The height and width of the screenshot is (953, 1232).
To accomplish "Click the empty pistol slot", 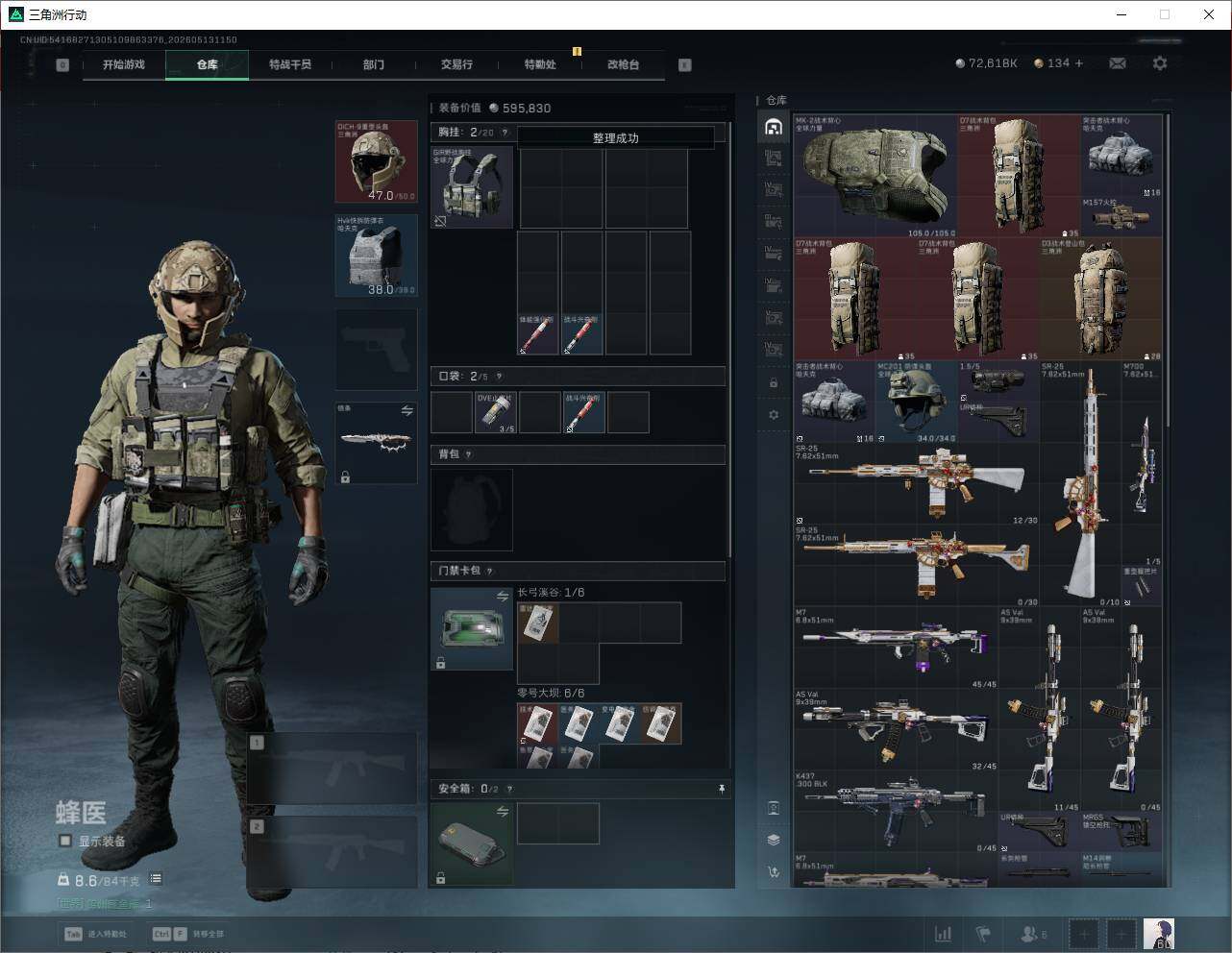I will coord(376,349).
